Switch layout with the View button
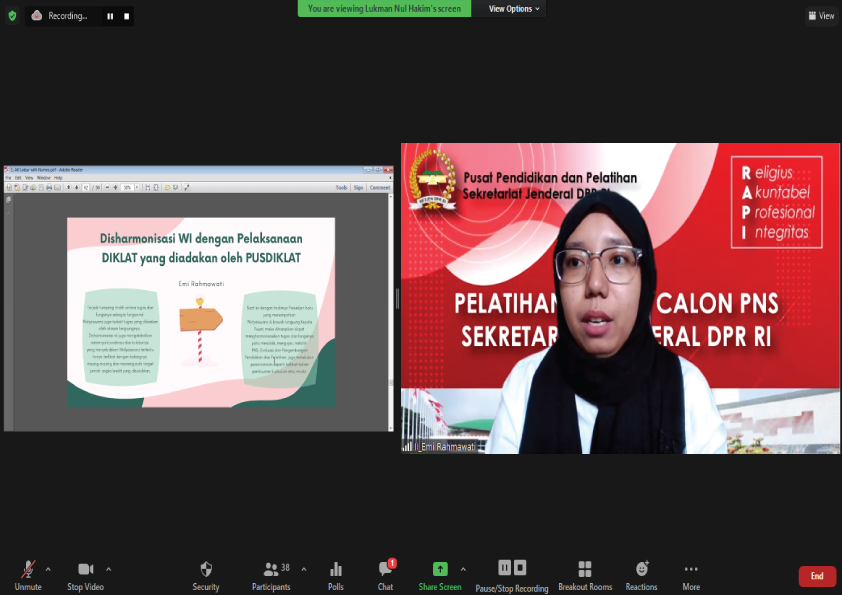 click(x=822, y=16)
